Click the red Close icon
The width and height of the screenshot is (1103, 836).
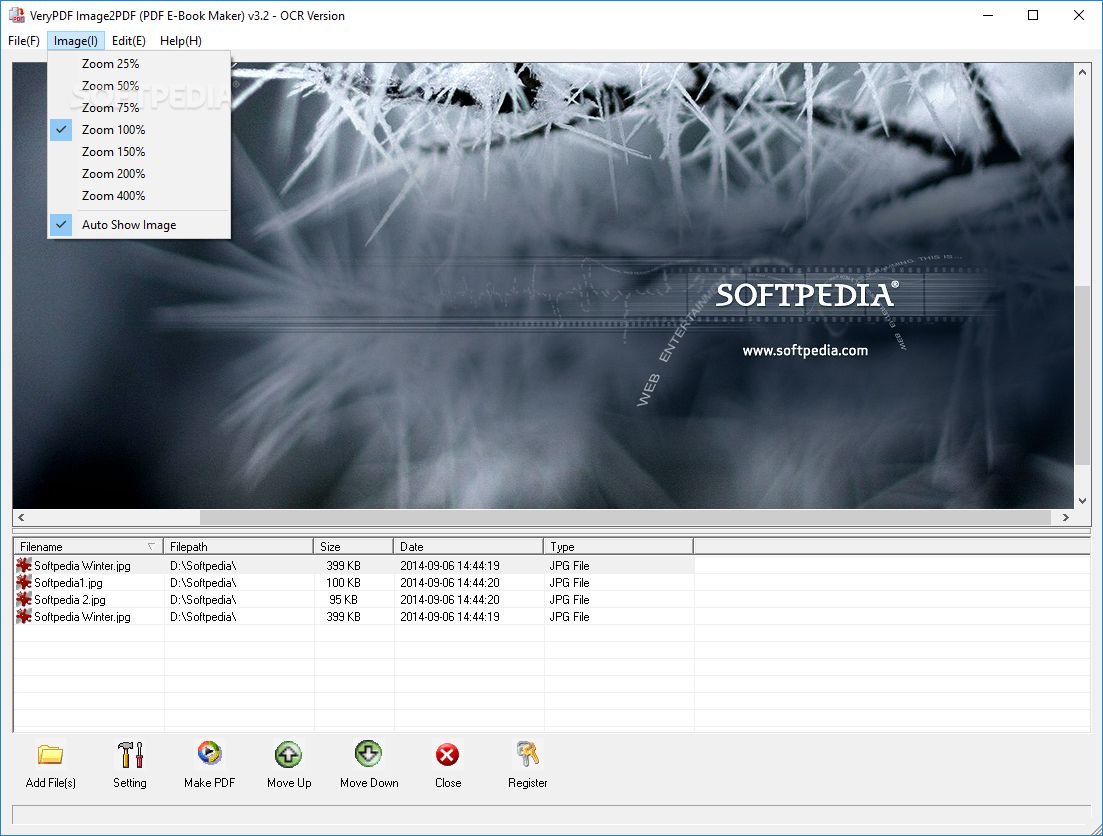447,755
